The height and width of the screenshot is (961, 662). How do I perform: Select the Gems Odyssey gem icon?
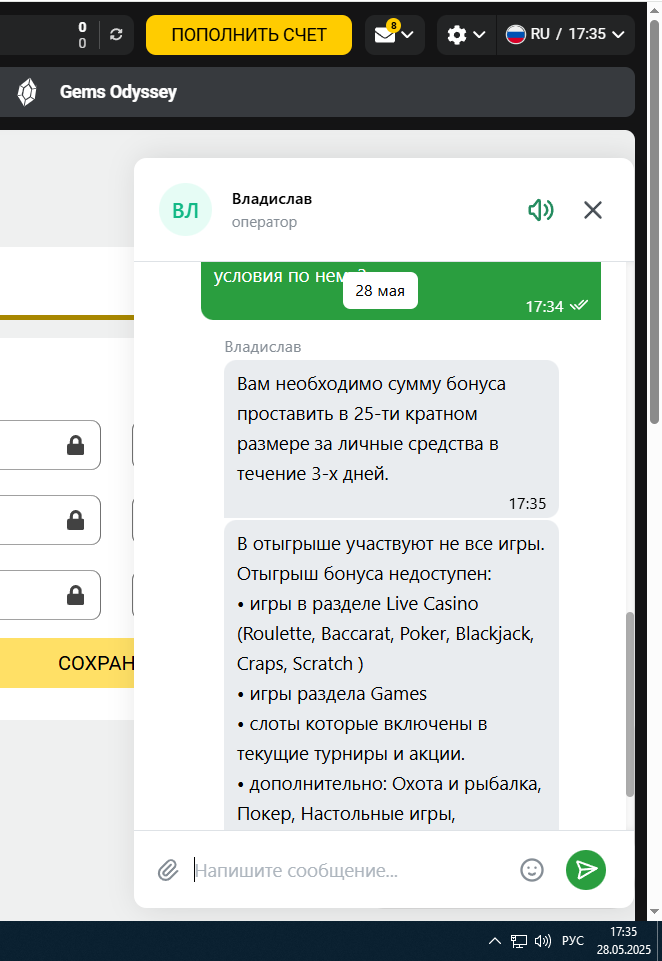coord(27,93)
